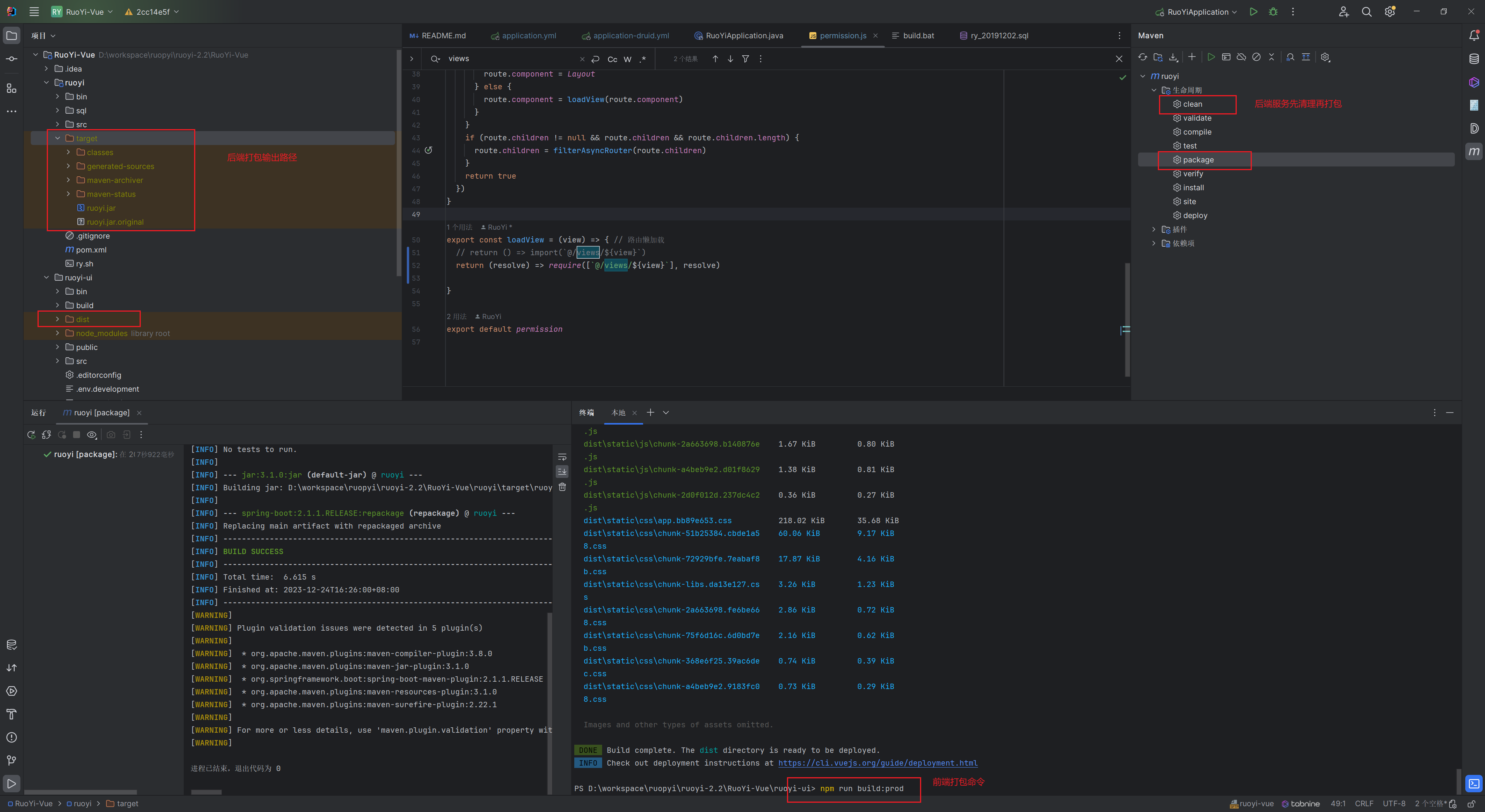Go to next search occurrence arrow
Image resolution: width=1485 pixels, height=812 pixels.
coord(730,59)
